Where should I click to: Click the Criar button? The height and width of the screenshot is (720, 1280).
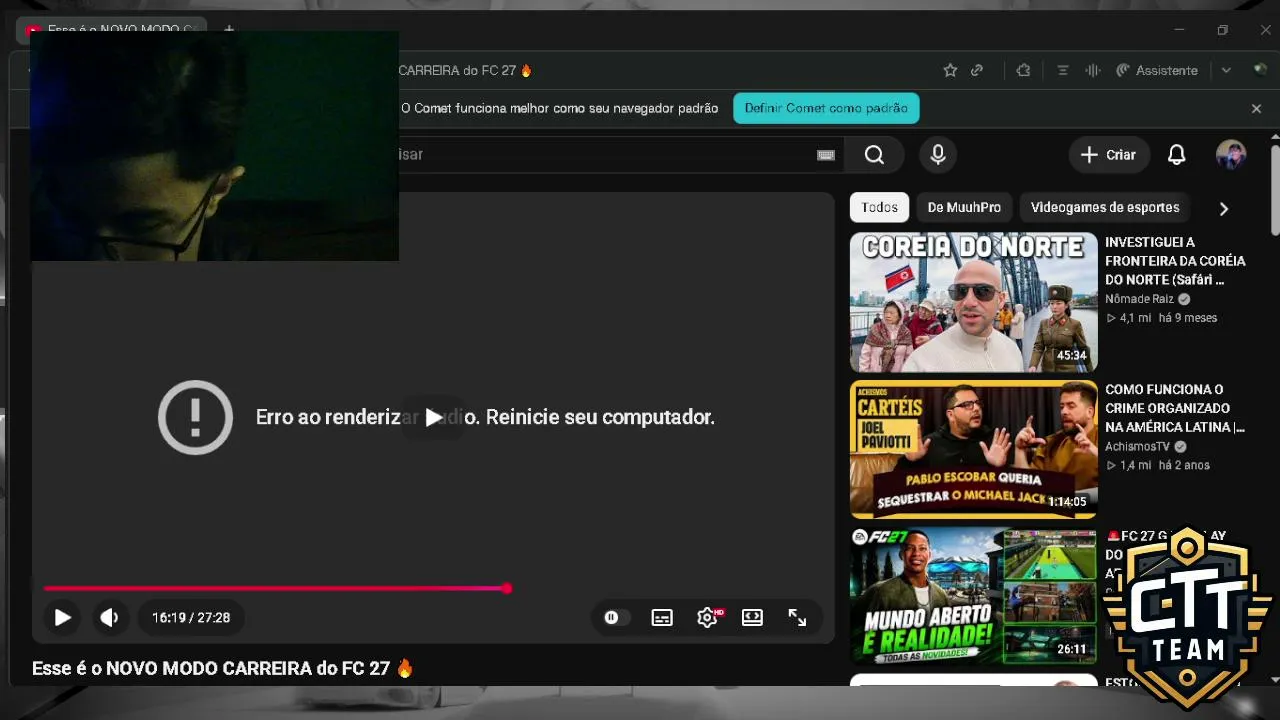pyautogui.click(x=1108, y=155)
